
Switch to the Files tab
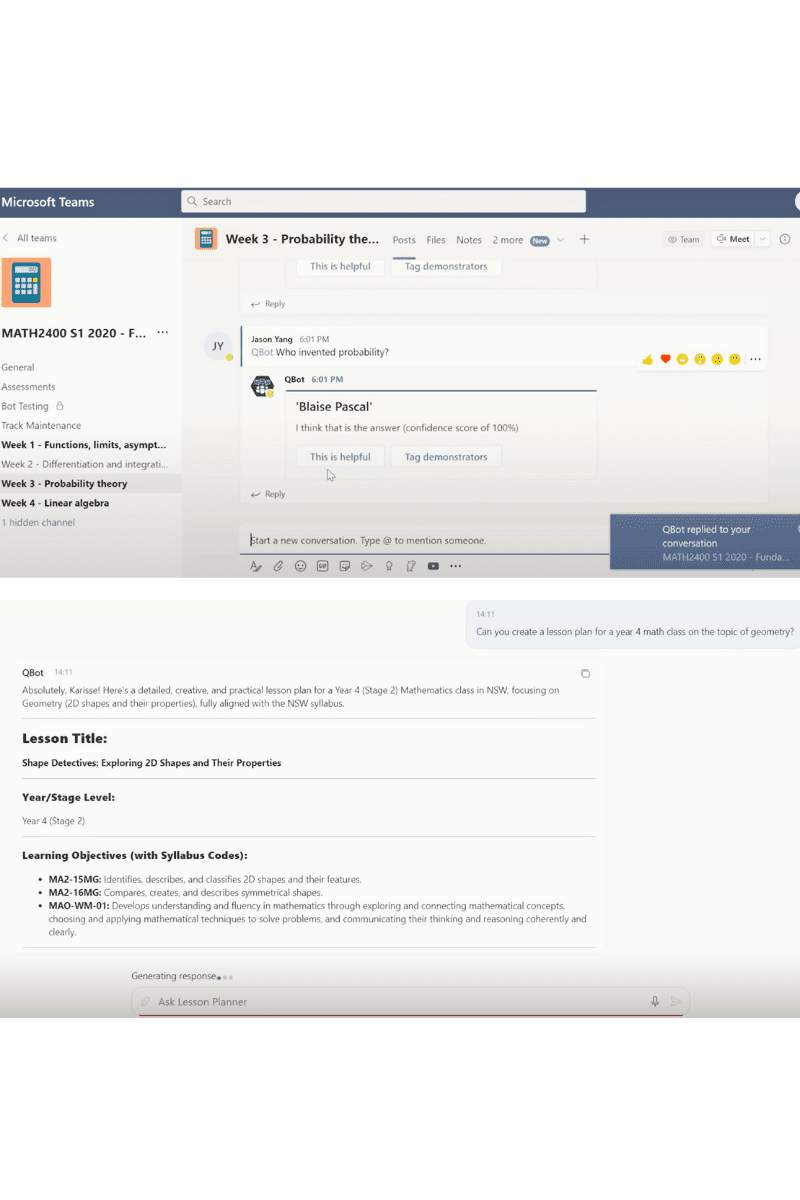point(436,240)
